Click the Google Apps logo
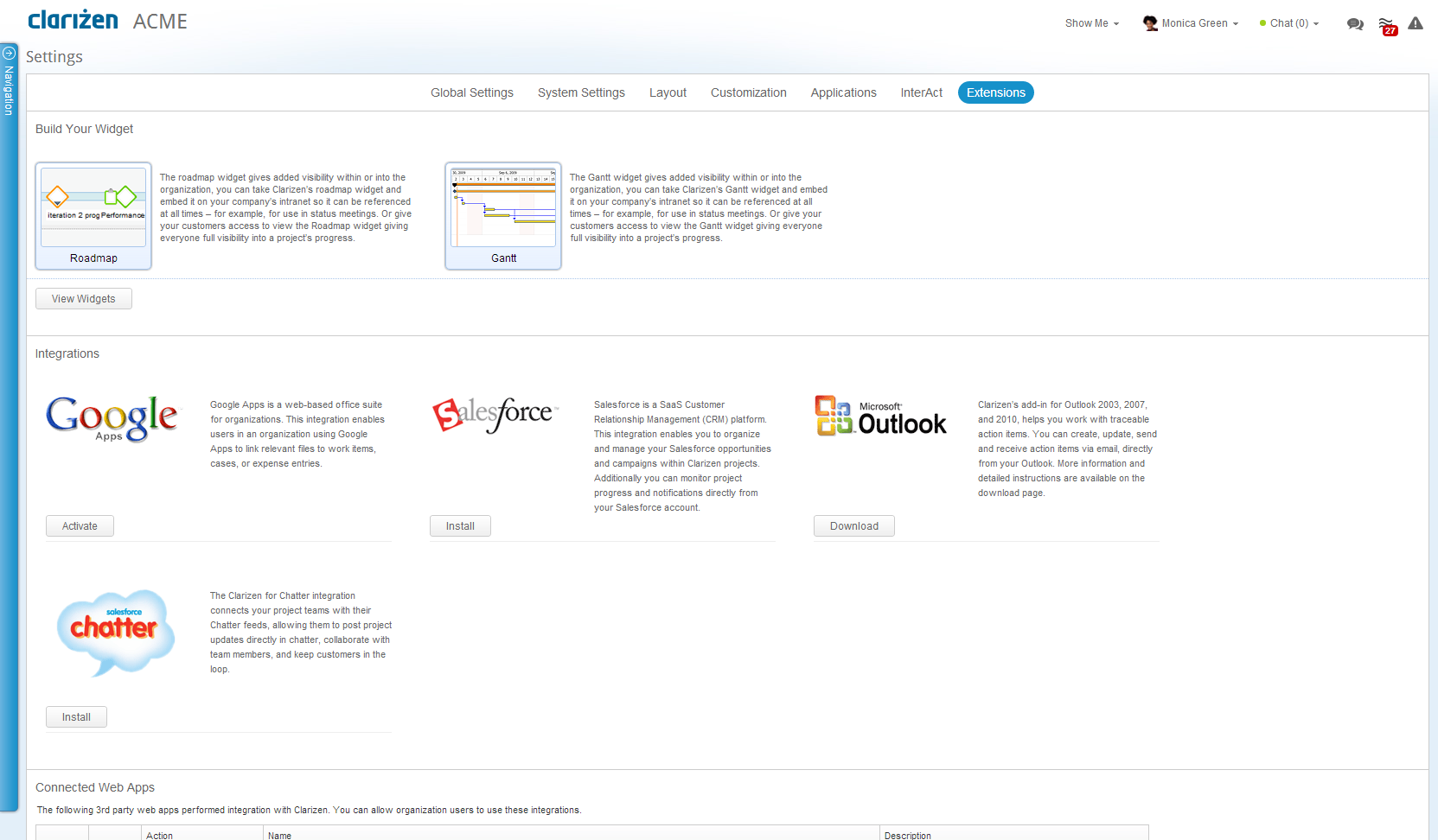1438x840 pixels. [x=112, y=418]
